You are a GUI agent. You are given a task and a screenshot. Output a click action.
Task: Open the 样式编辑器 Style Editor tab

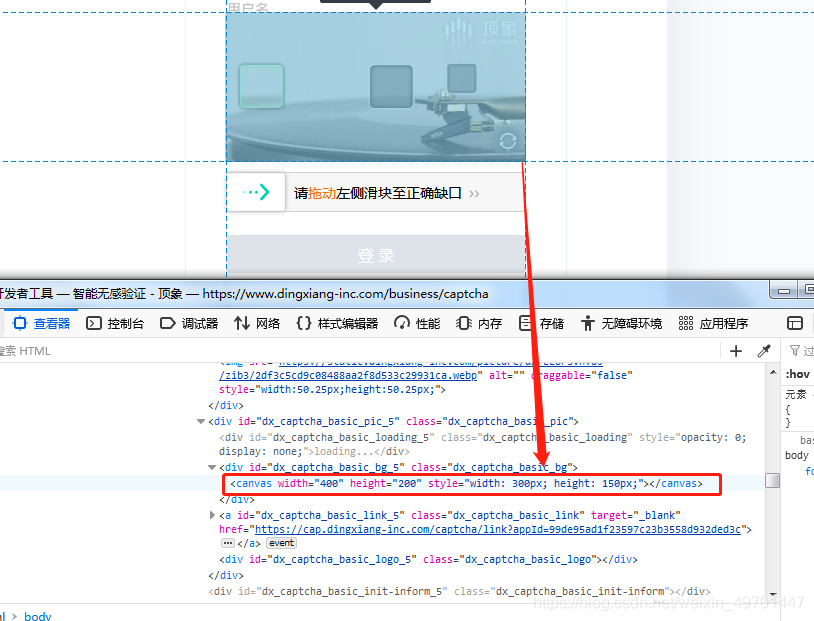coord(337,323)
